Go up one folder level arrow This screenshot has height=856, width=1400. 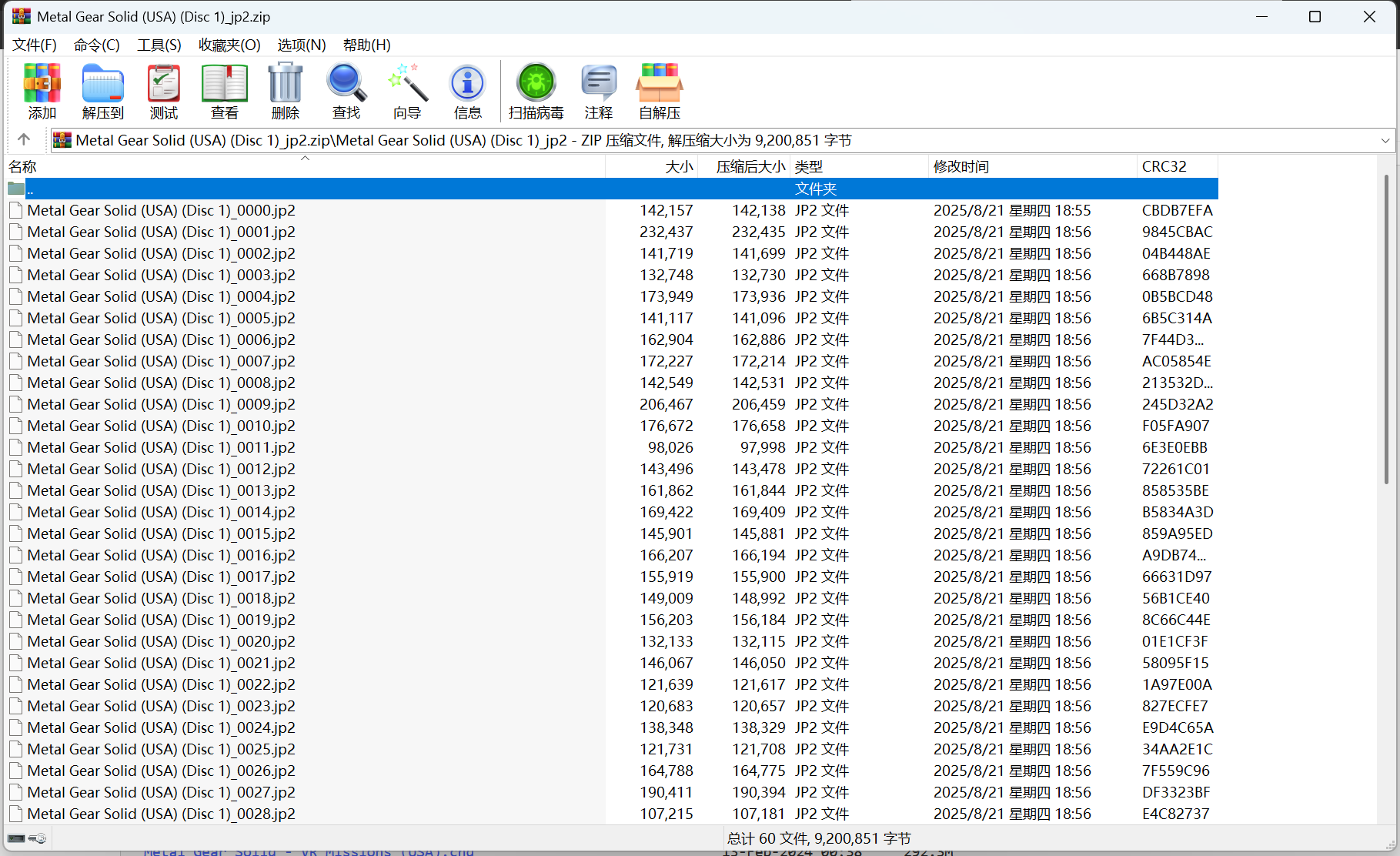(24, 139)
